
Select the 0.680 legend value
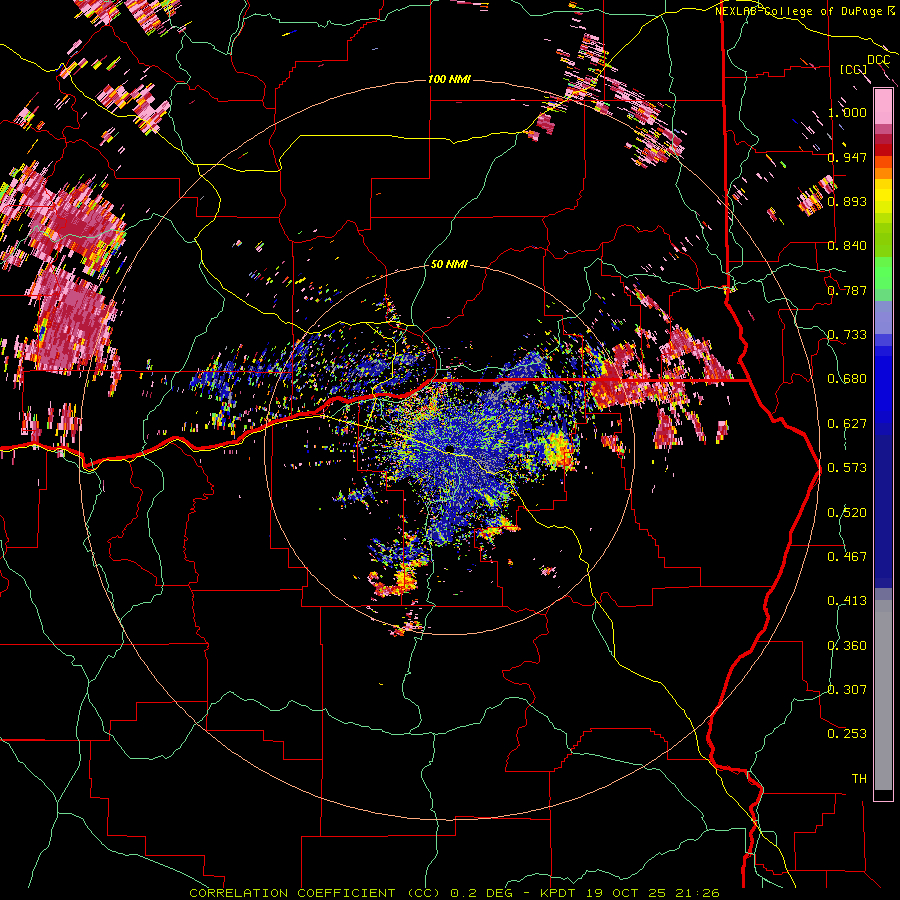coord(847,379)
